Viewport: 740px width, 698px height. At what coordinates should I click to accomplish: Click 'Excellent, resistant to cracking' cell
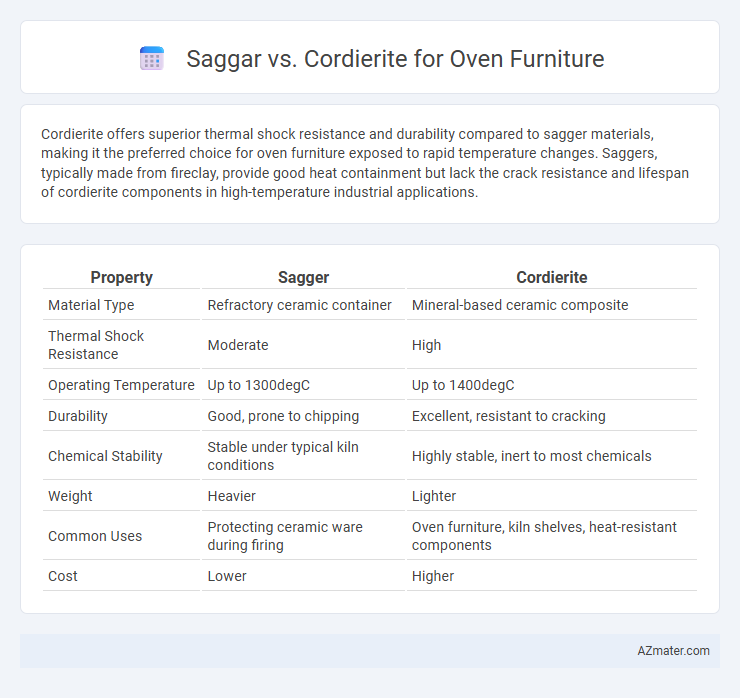click(x=508, y=416)
